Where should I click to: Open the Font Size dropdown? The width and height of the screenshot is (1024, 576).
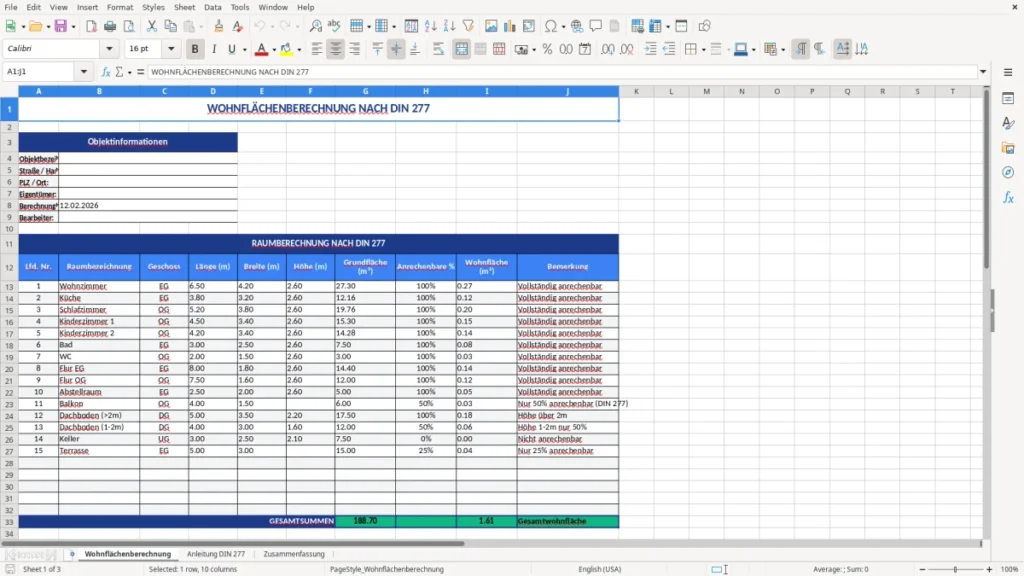171,49
